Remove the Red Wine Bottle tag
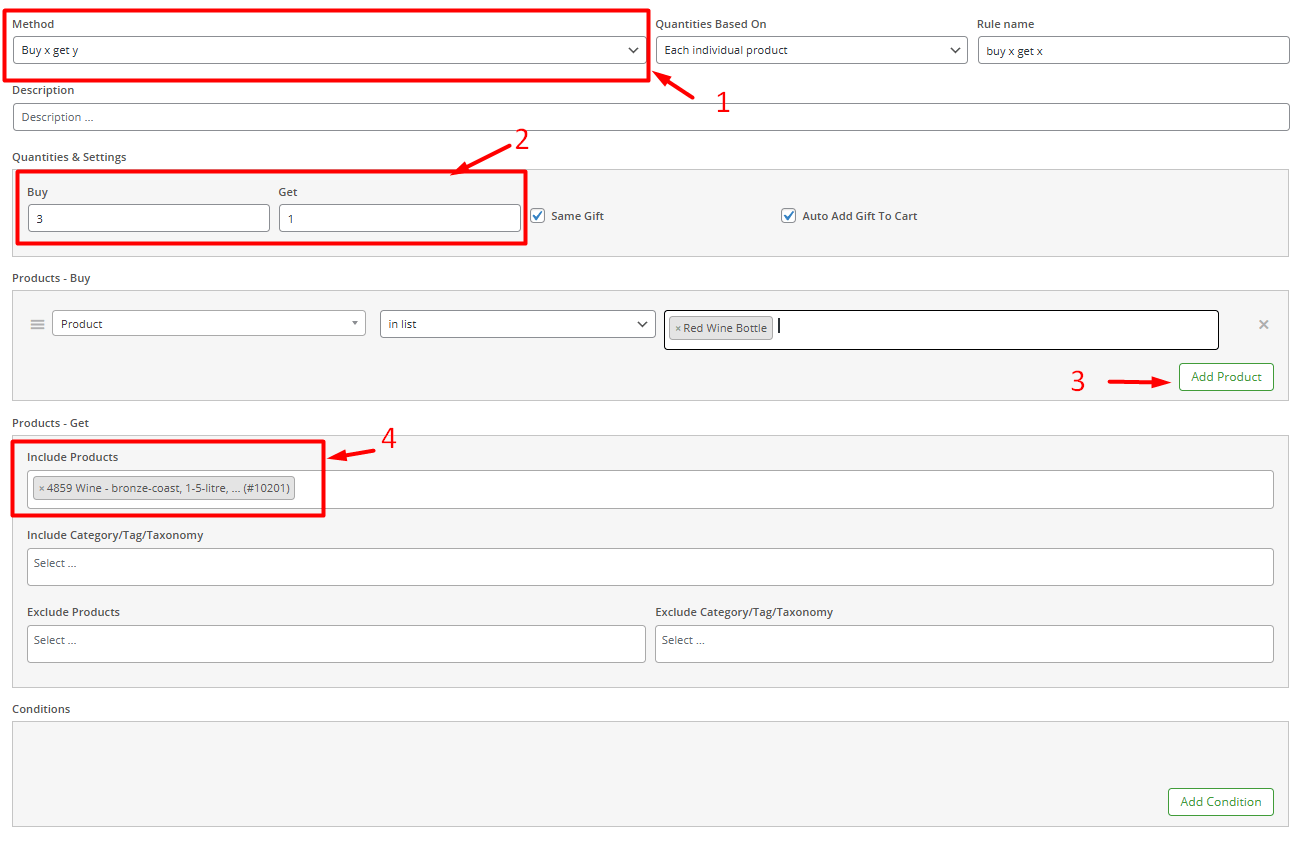1303x847 pixels. pos(677,329)
